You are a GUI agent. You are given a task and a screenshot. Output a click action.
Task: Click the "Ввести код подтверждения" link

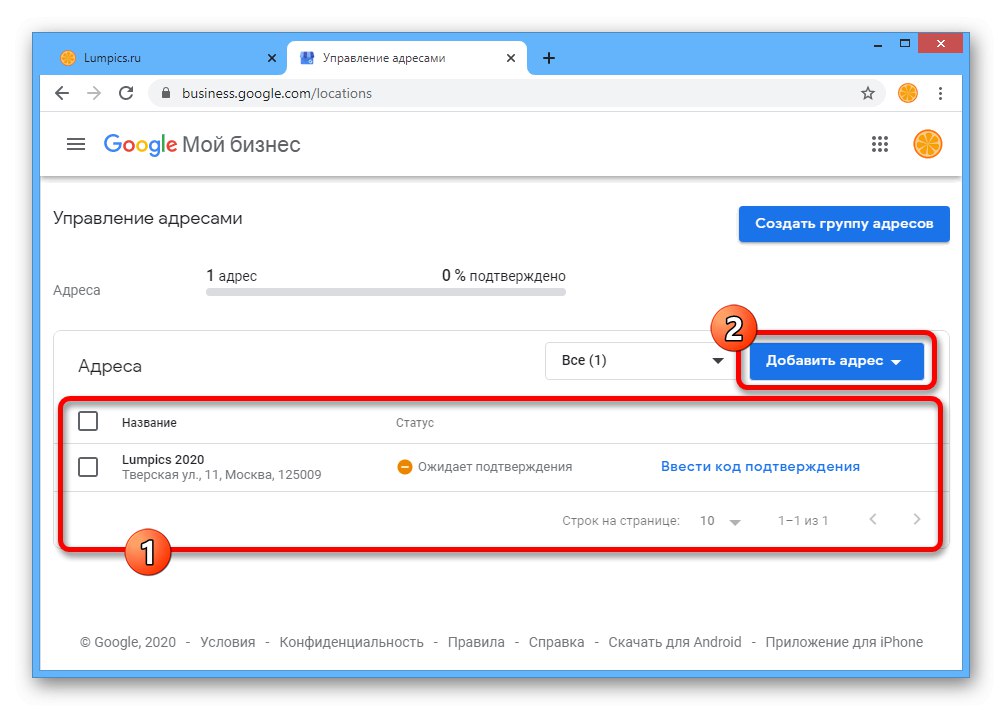point(760,467)
